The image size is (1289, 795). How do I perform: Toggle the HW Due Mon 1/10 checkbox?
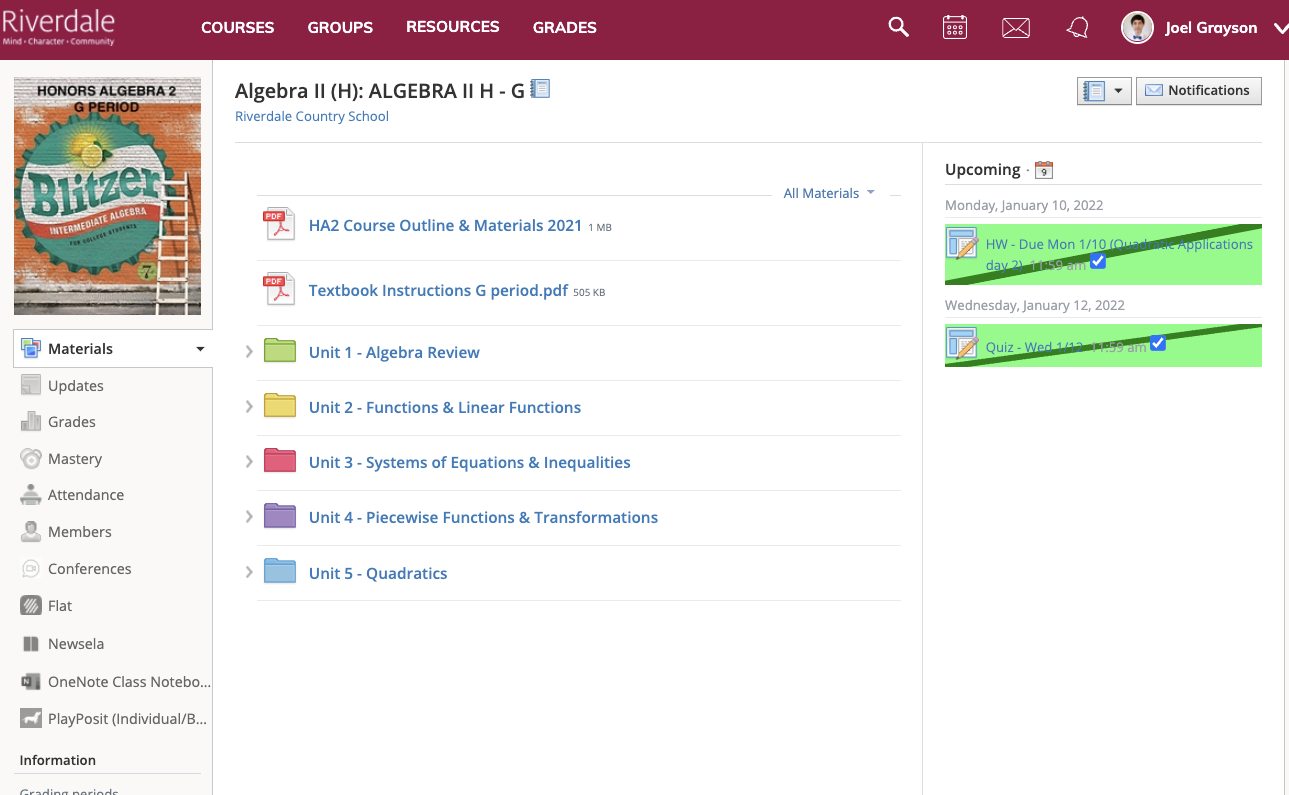(1098, 261)
